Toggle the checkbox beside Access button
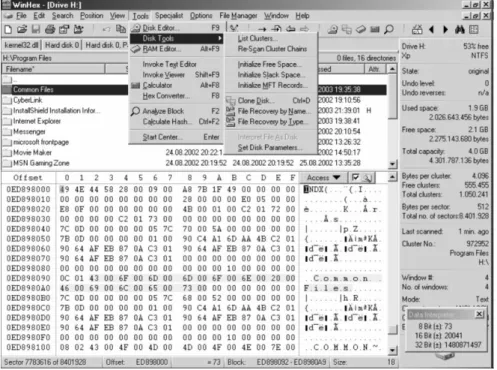The image size is (497, 370). coord(355,178)
